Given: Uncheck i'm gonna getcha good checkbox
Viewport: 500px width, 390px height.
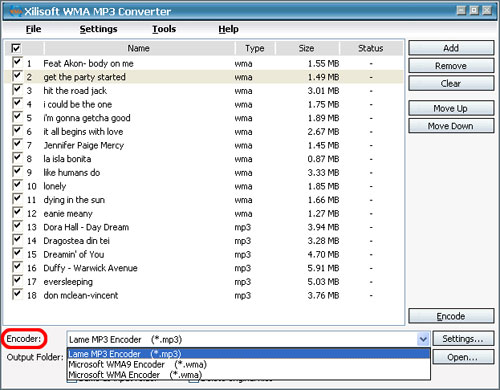Looking at the screenshot, I should (x=17, y=117).
